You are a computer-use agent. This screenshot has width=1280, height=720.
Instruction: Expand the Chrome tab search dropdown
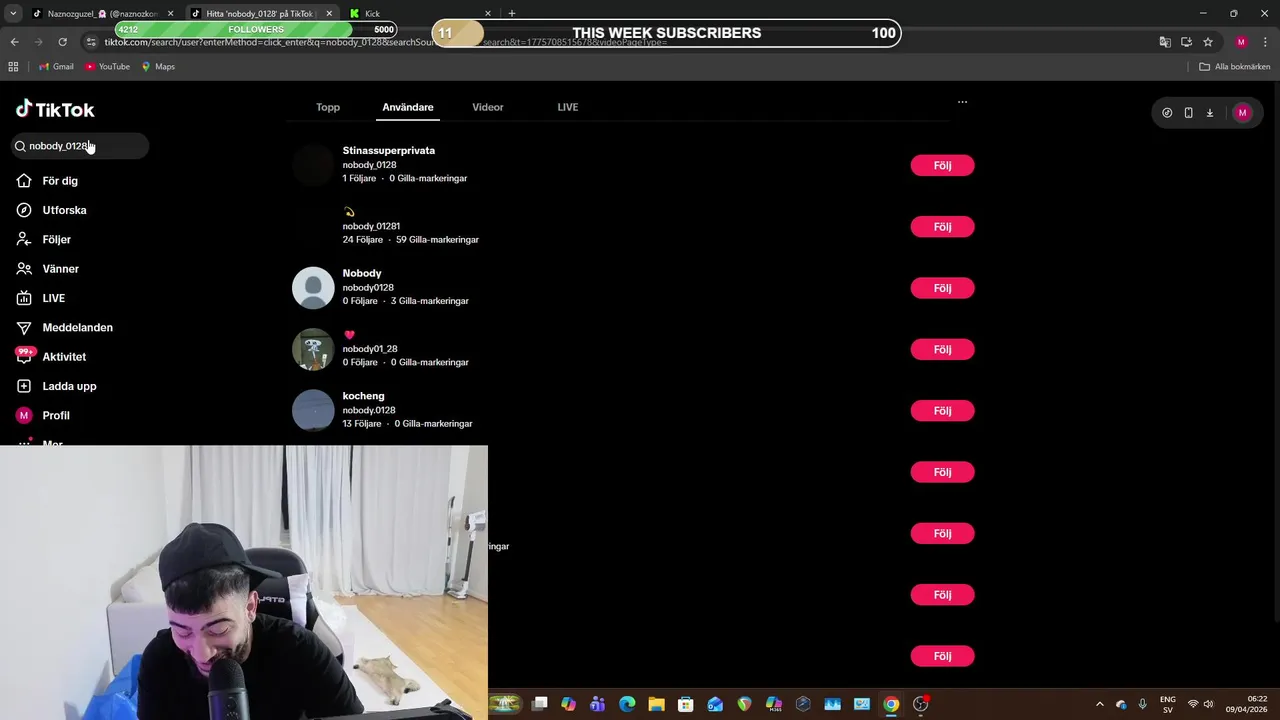coord(13,14)
